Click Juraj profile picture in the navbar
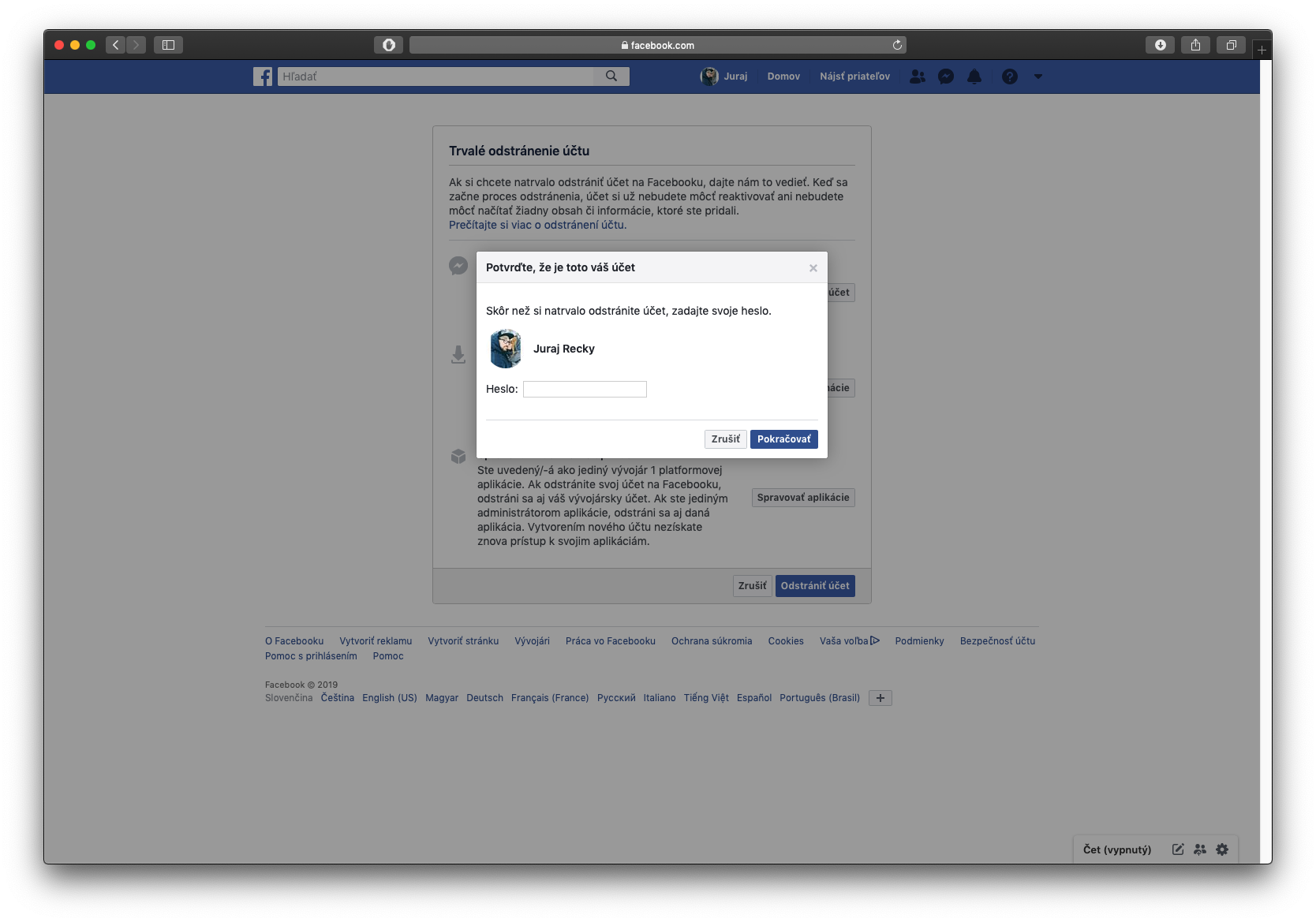The image size is (1316, 922). [709, 77]
